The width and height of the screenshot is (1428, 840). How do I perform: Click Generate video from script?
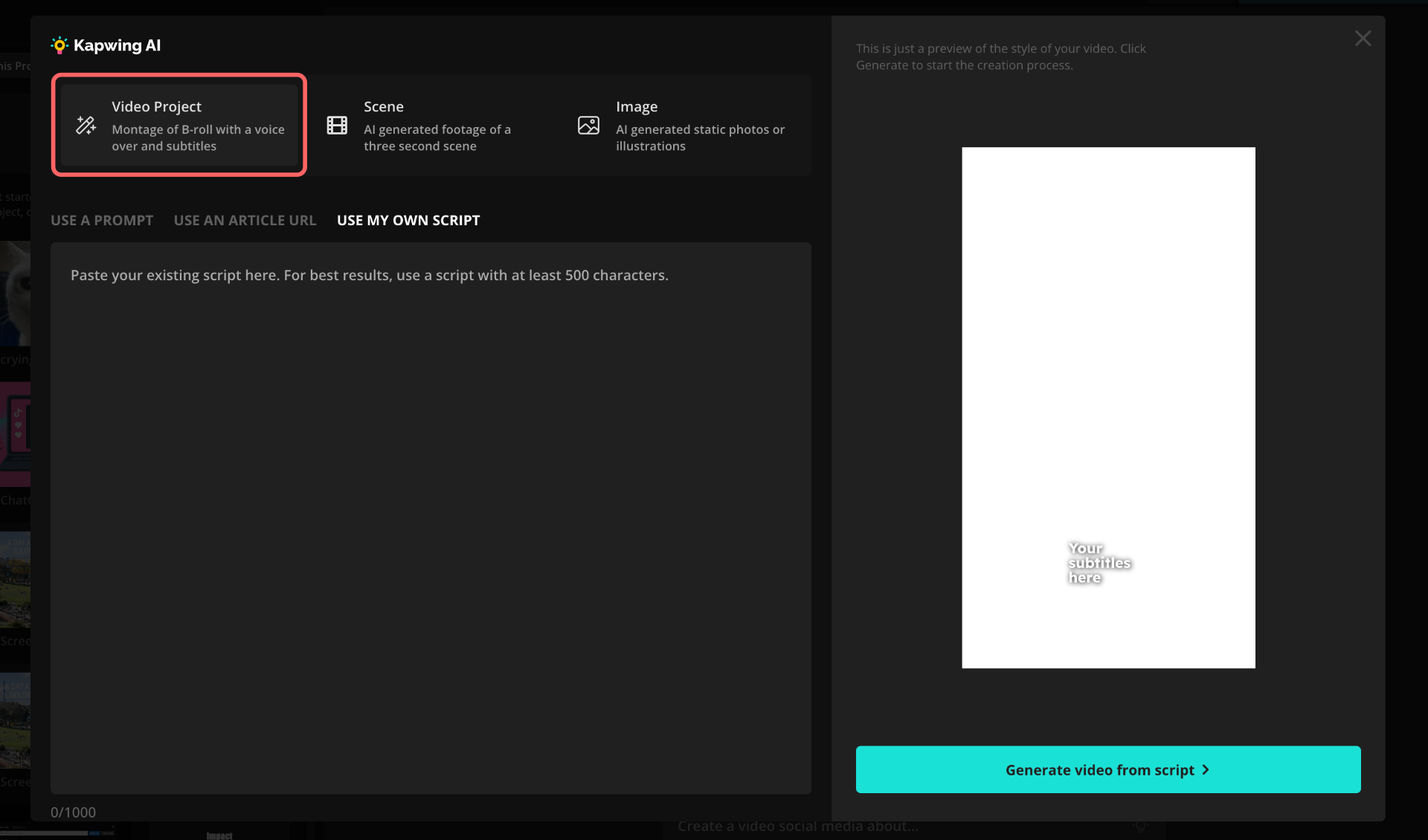(x=1107, y=769)
